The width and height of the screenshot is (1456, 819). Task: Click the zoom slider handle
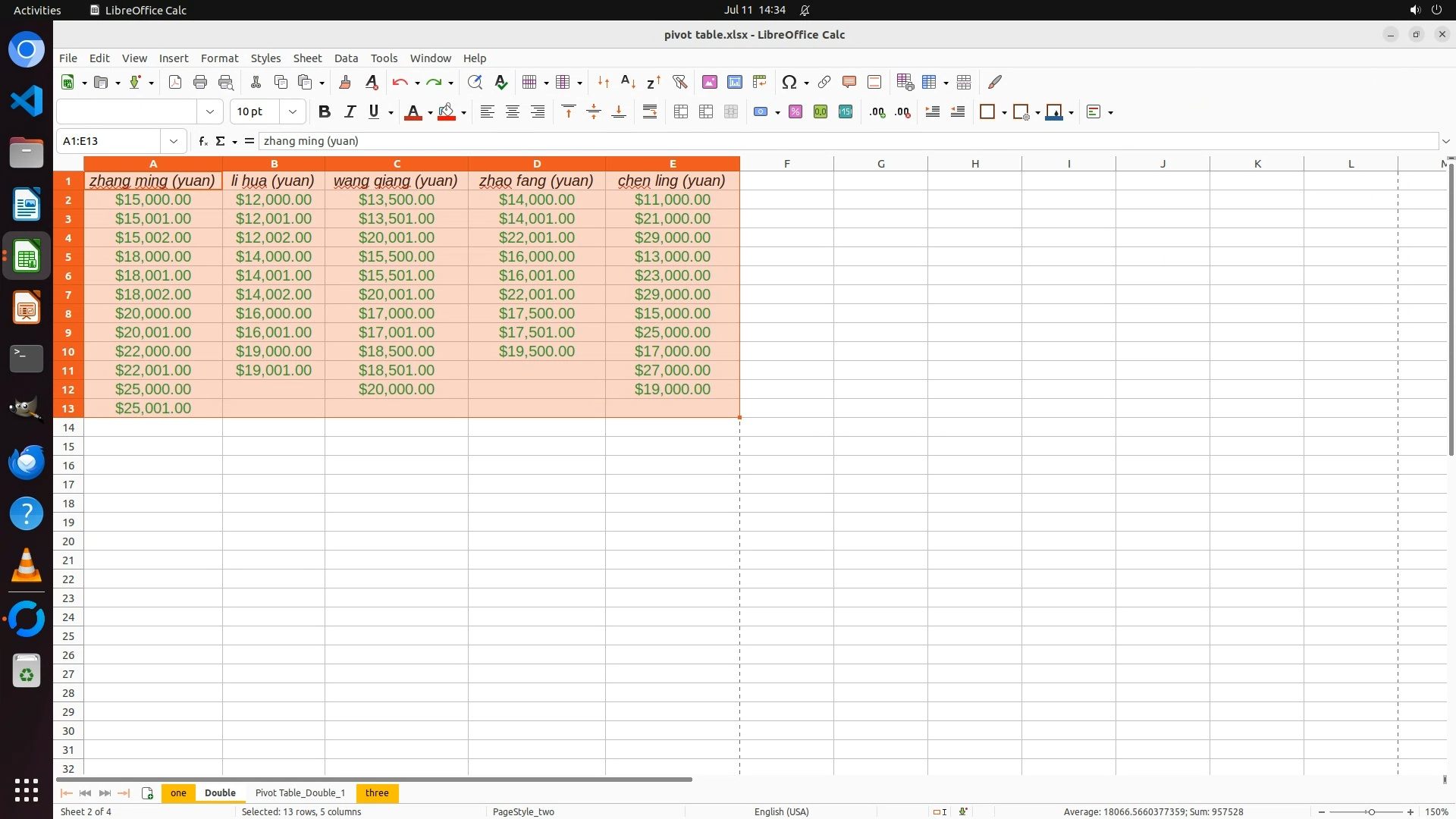click(x=1371, y=812)
